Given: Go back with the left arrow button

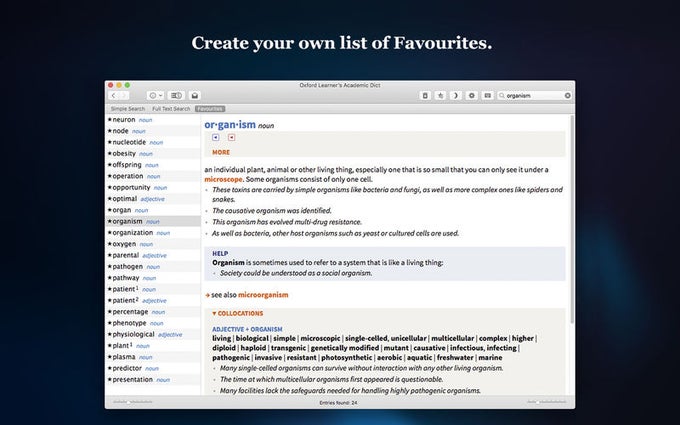Looking at the screenshot, I should 113,95.
